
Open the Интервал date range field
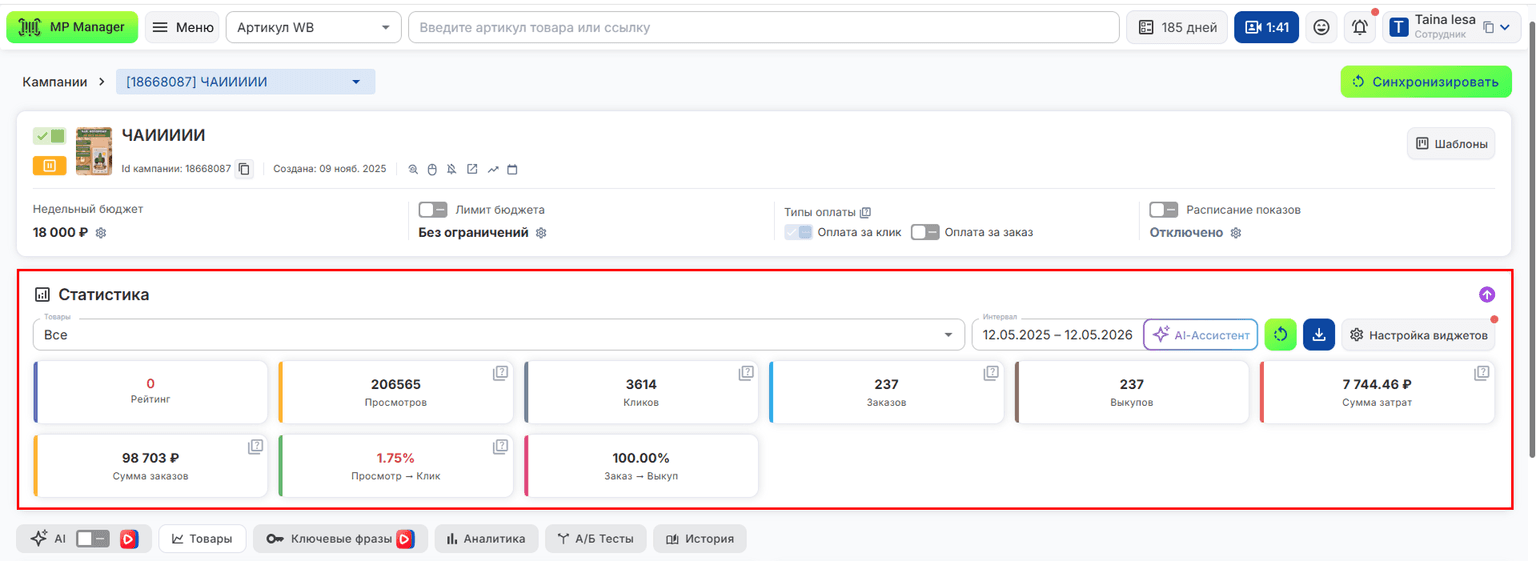pos(1056,334)
